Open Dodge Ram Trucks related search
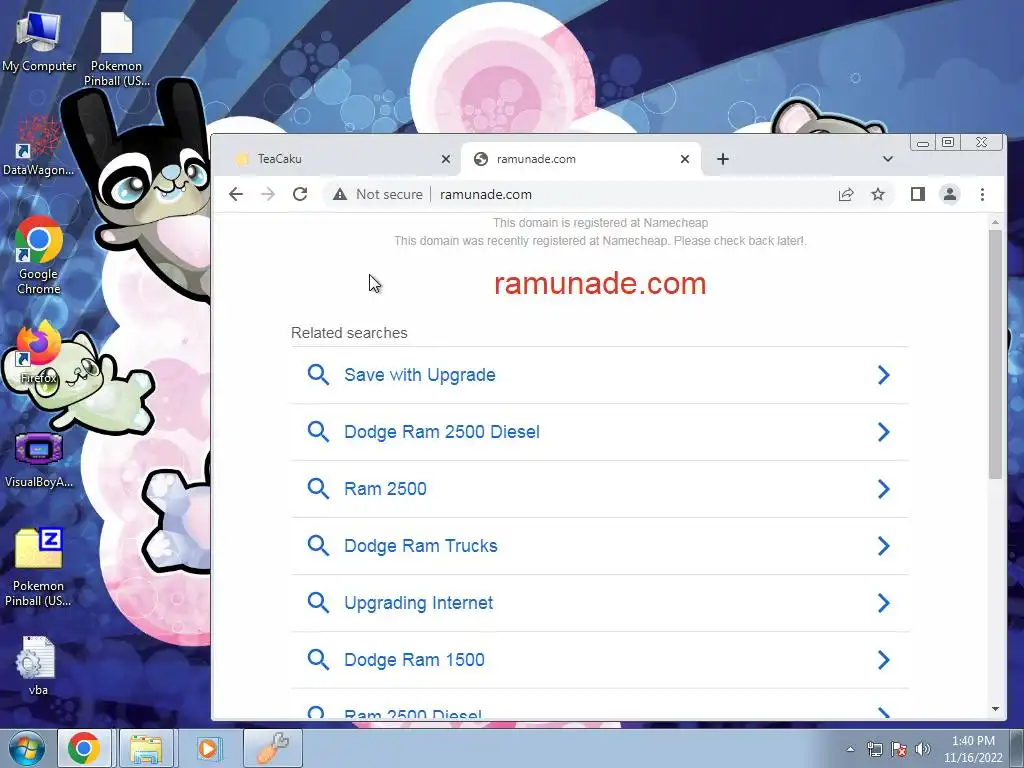Screen dimensions: 1024x768 point(421,545)
